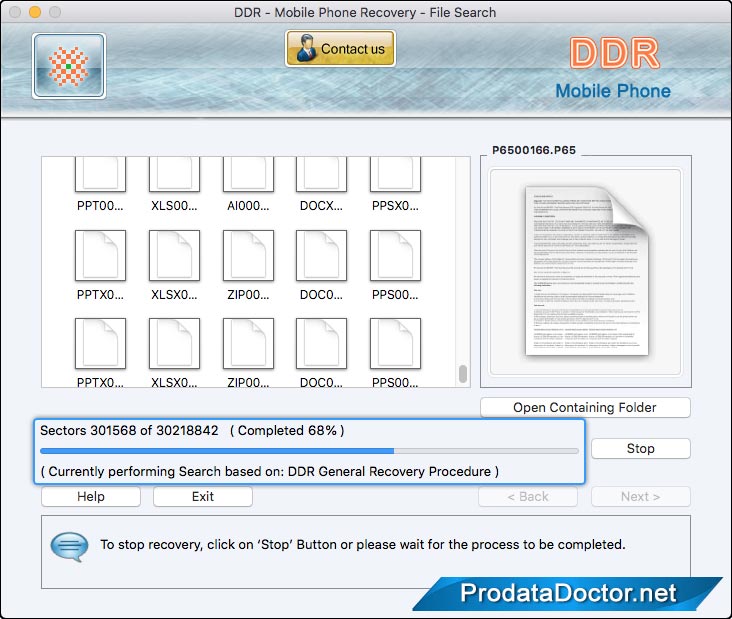Select the PPT00... file icon
The image size is (732, 619).
pos(100,174)
